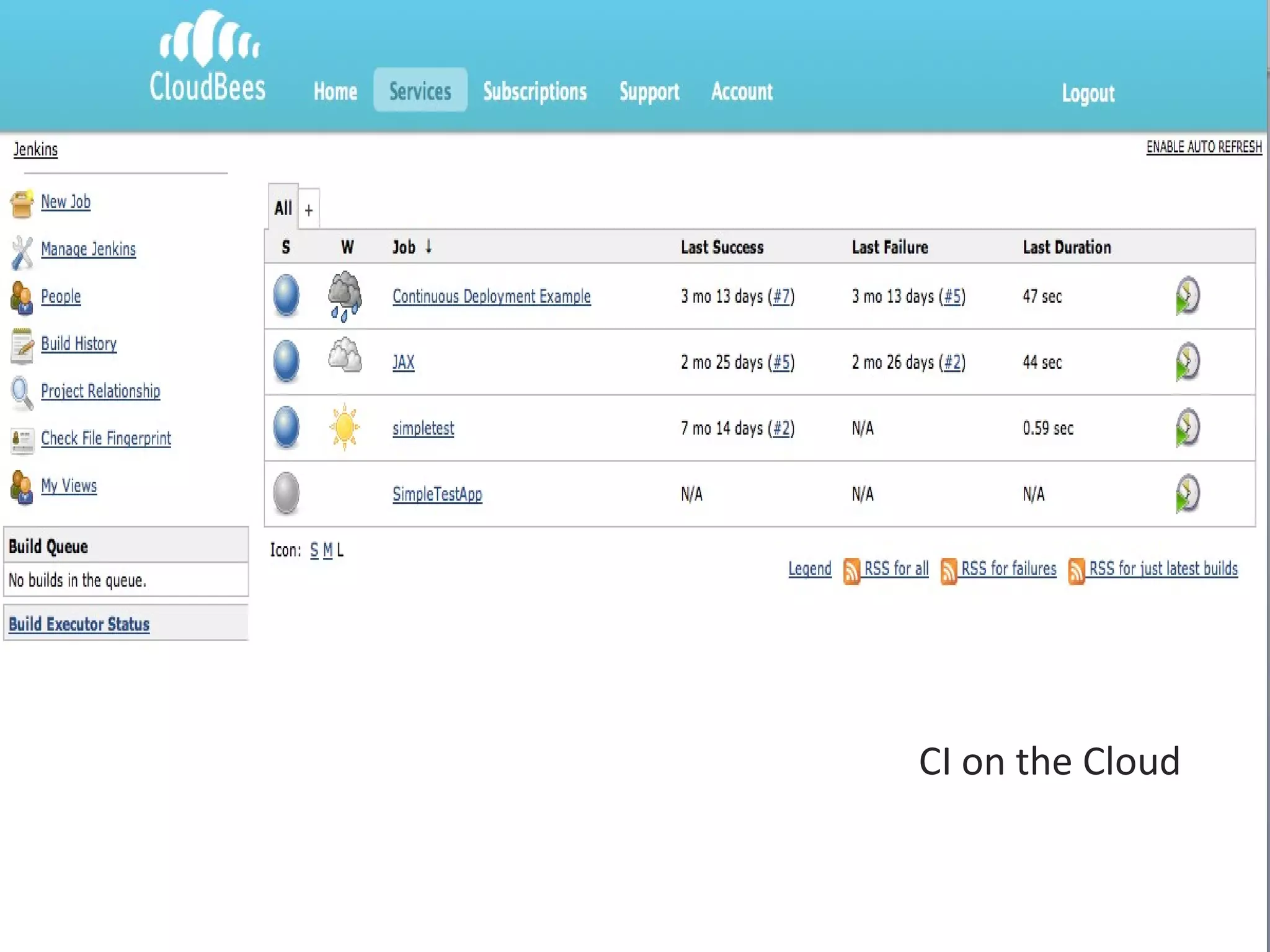
Task: Open the My Views link
Action: click(x=69, y=486)
